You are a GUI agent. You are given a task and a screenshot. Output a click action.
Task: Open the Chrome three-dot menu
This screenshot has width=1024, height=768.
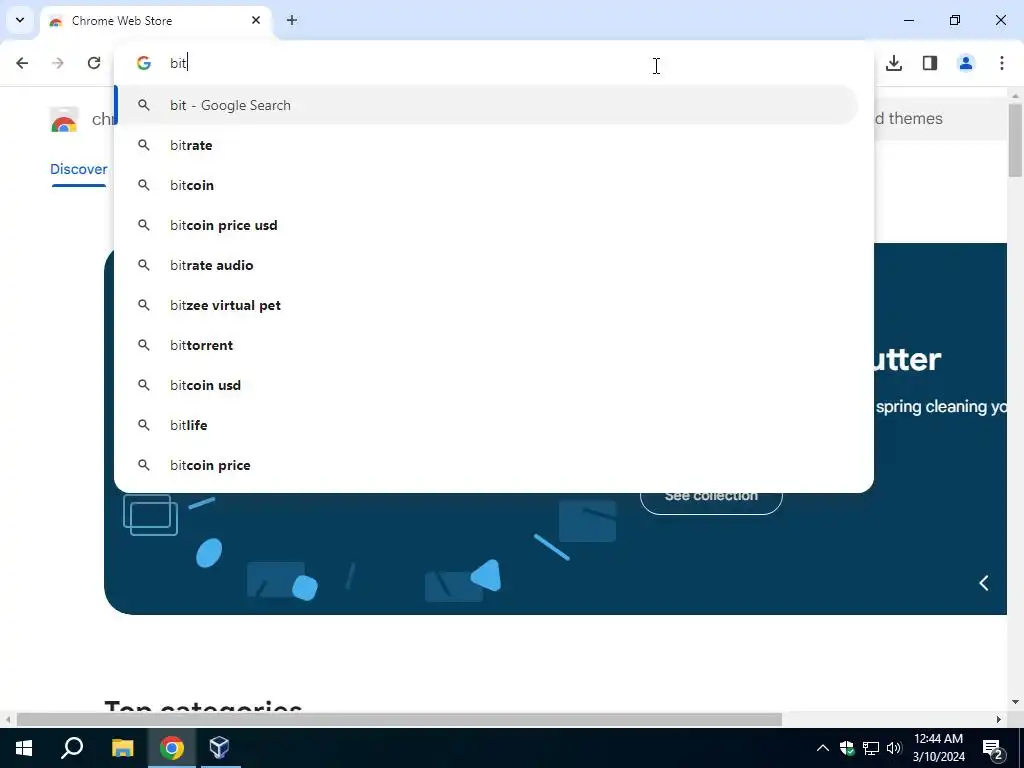point(1002,63)
